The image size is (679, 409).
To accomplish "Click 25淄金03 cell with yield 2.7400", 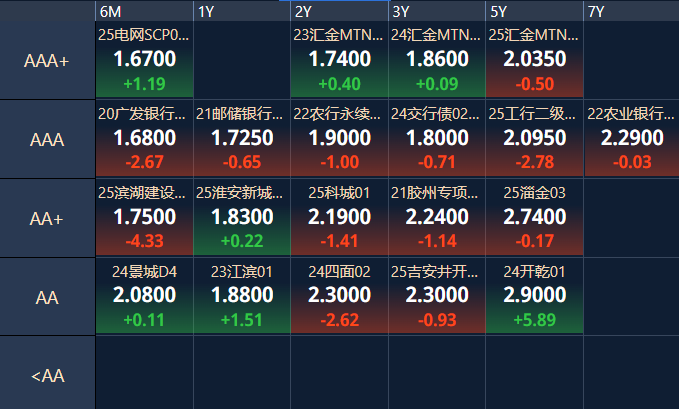I will 534,217.
